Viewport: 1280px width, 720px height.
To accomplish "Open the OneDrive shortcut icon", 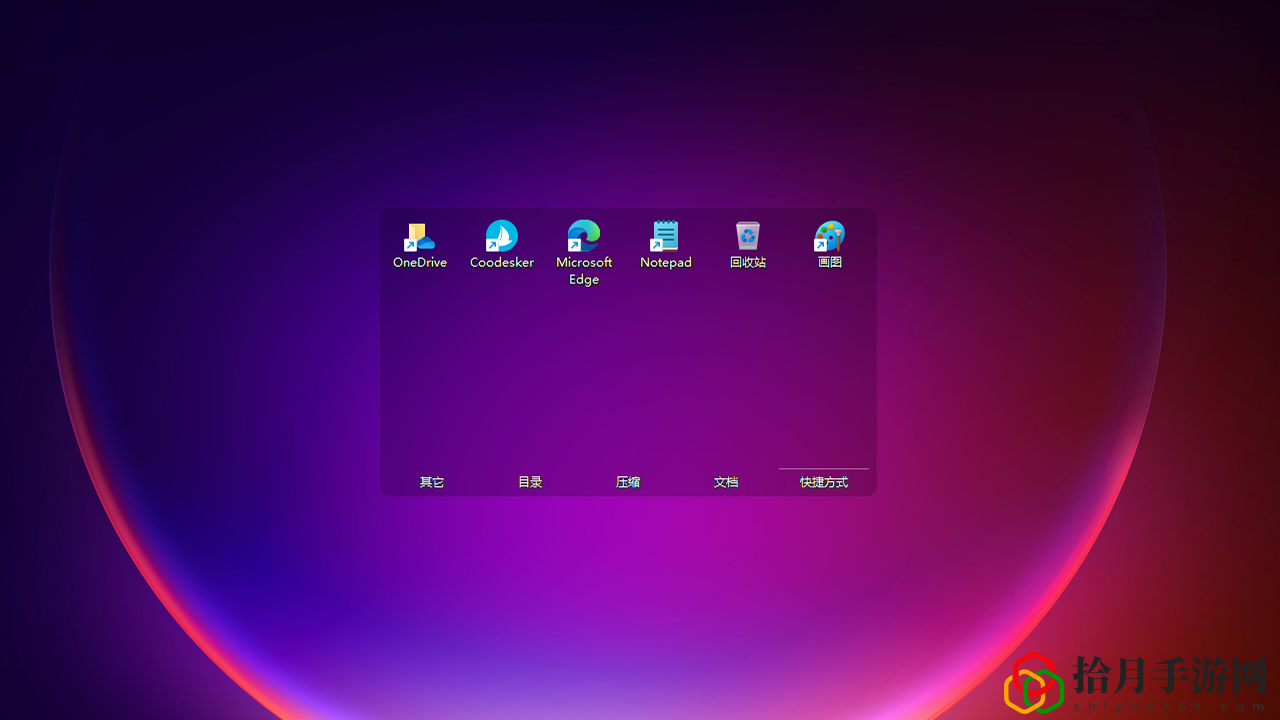I will pos(420,237).
